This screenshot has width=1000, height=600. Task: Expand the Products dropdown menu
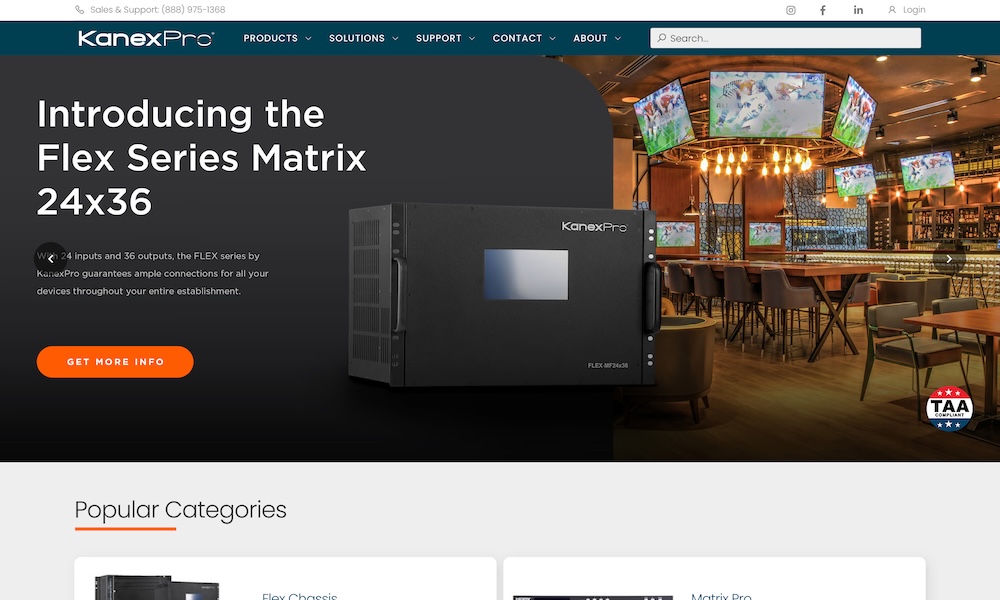pyautogui.click(x=277, y=38)
